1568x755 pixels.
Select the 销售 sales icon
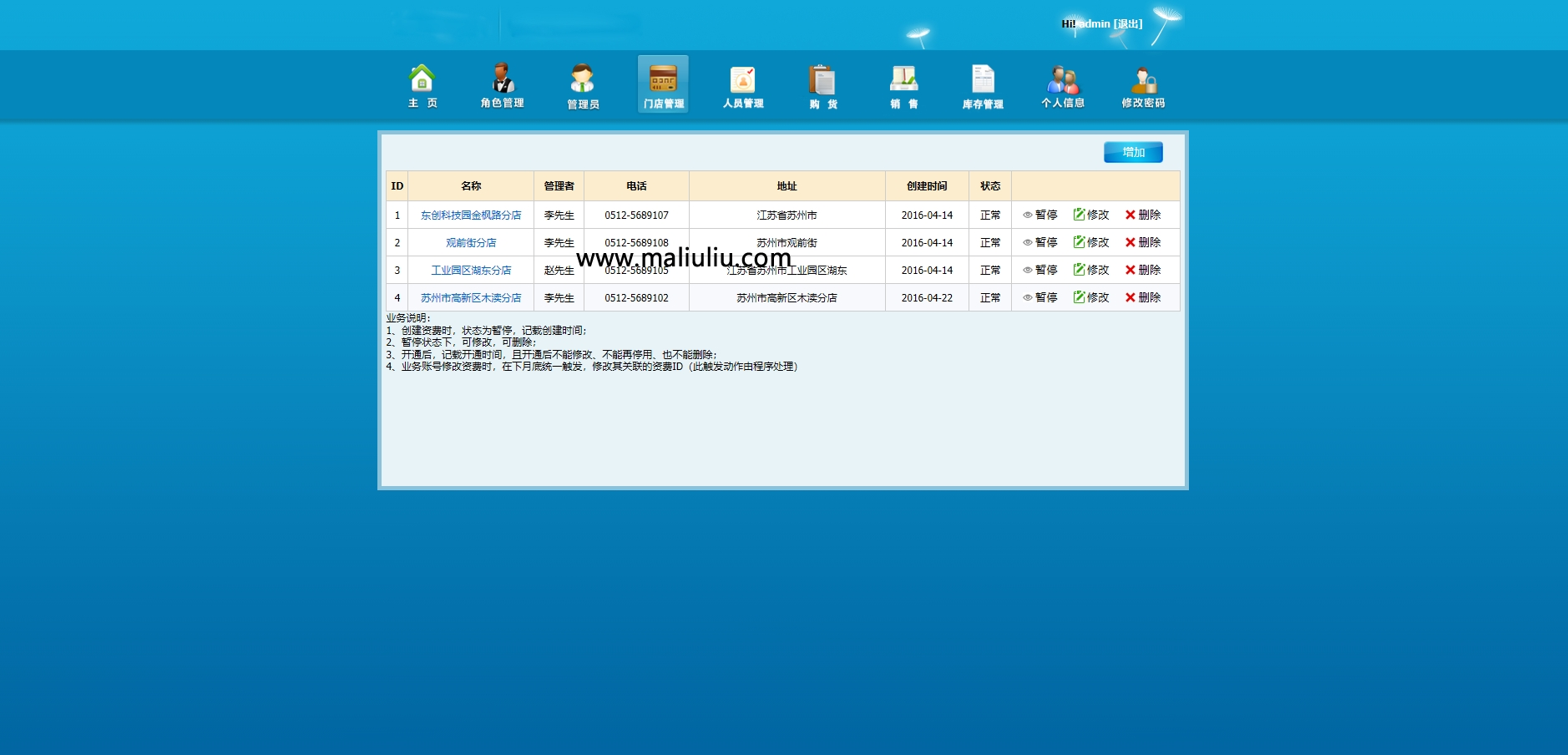pos(903,84)
